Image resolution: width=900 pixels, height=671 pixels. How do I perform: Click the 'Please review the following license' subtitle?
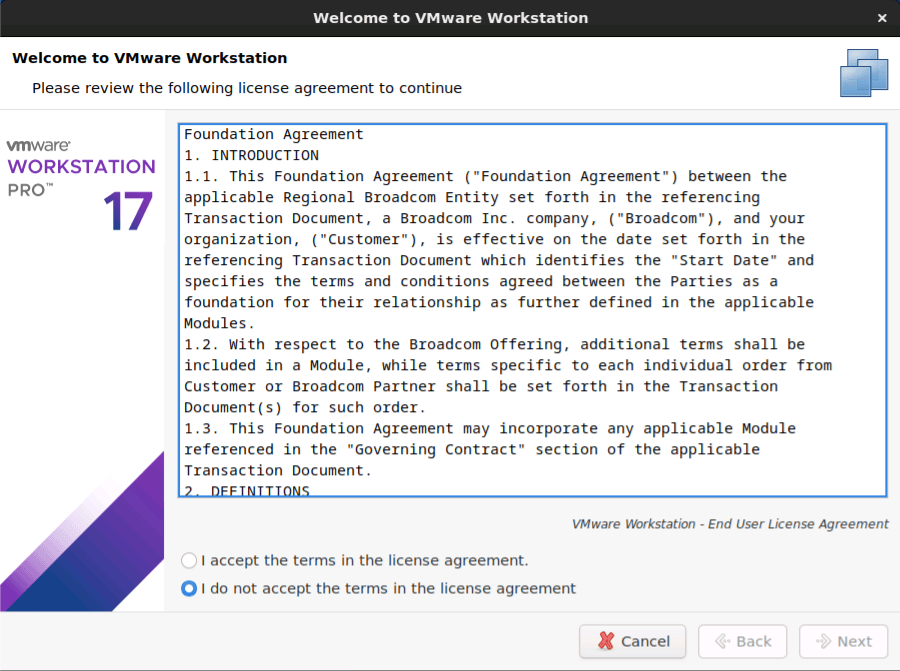pos(246,88)
